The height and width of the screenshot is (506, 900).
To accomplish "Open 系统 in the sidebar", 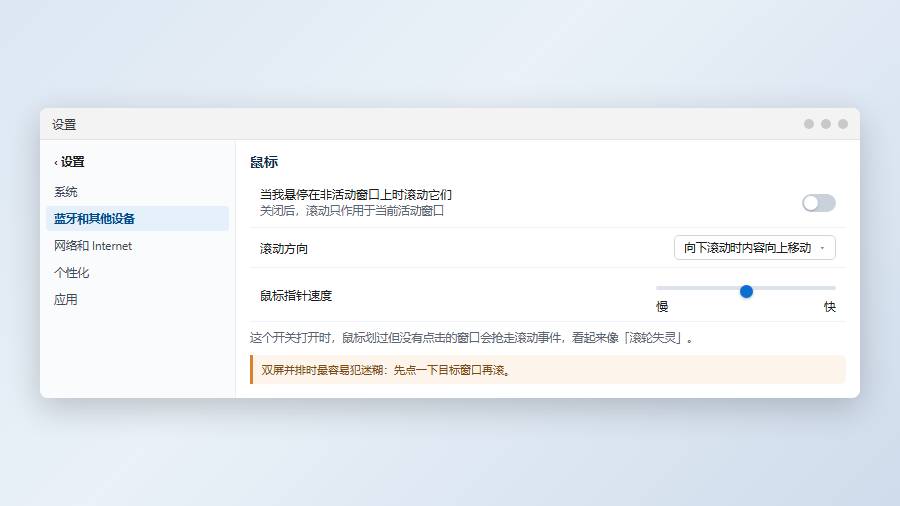I will [x=137, y=192].
